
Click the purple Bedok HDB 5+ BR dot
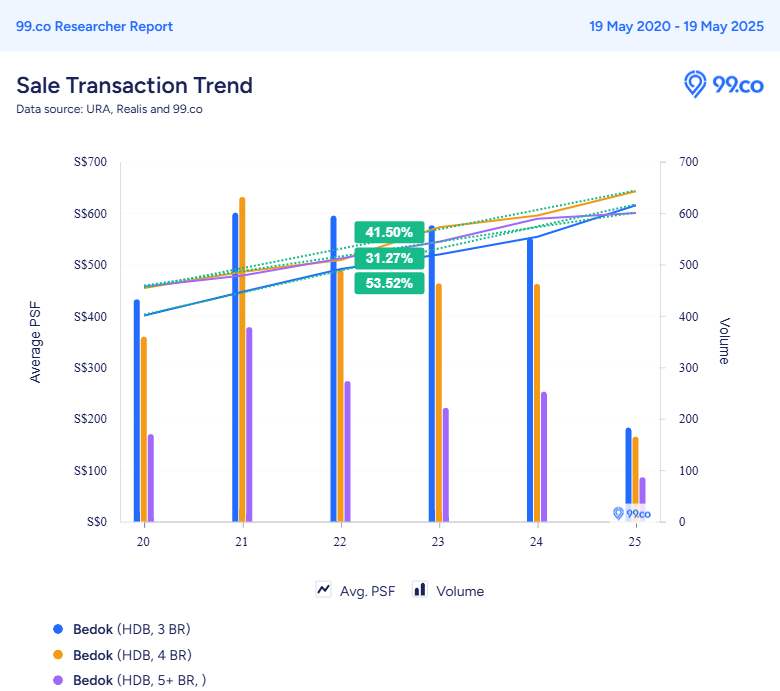click(x=58, y=680)
